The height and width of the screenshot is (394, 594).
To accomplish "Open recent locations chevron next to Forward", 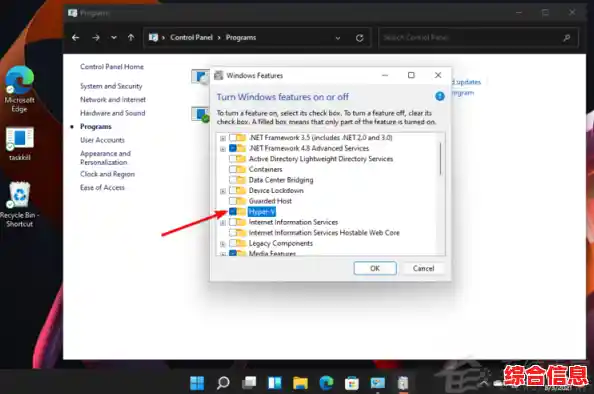I will coord(114,38).
